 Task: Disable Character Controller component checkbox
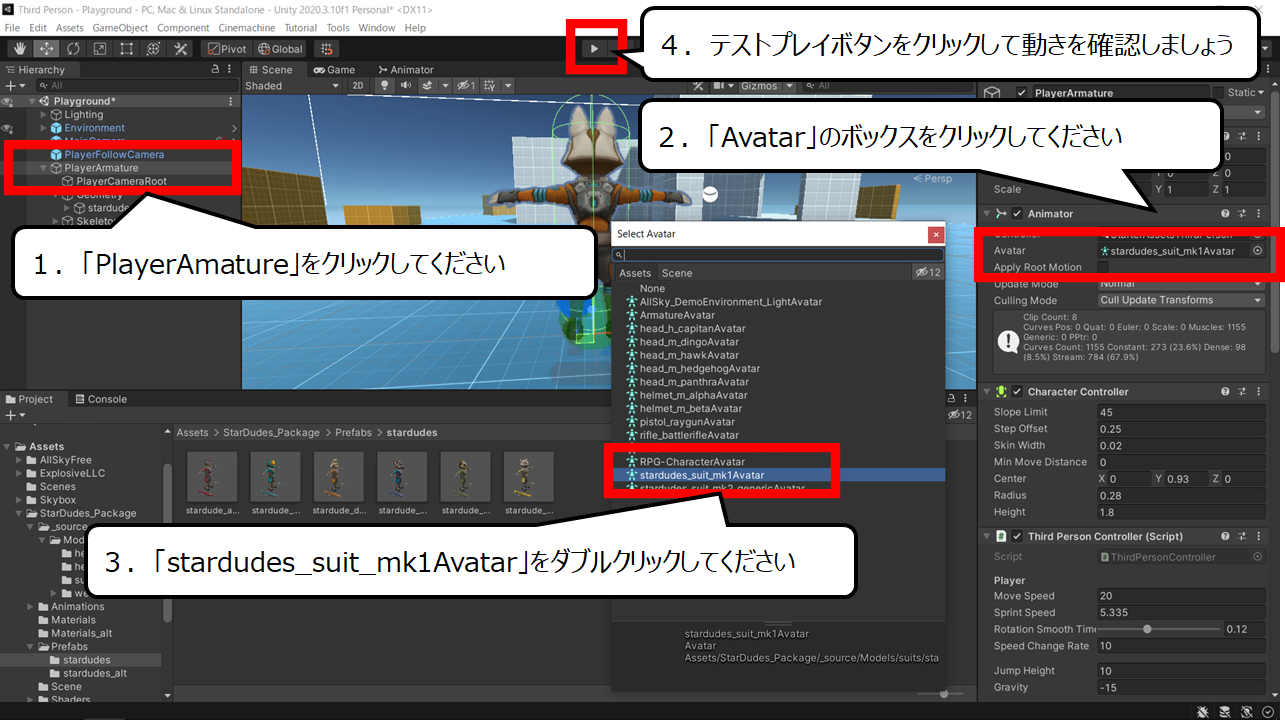[x=1017, y=392]
